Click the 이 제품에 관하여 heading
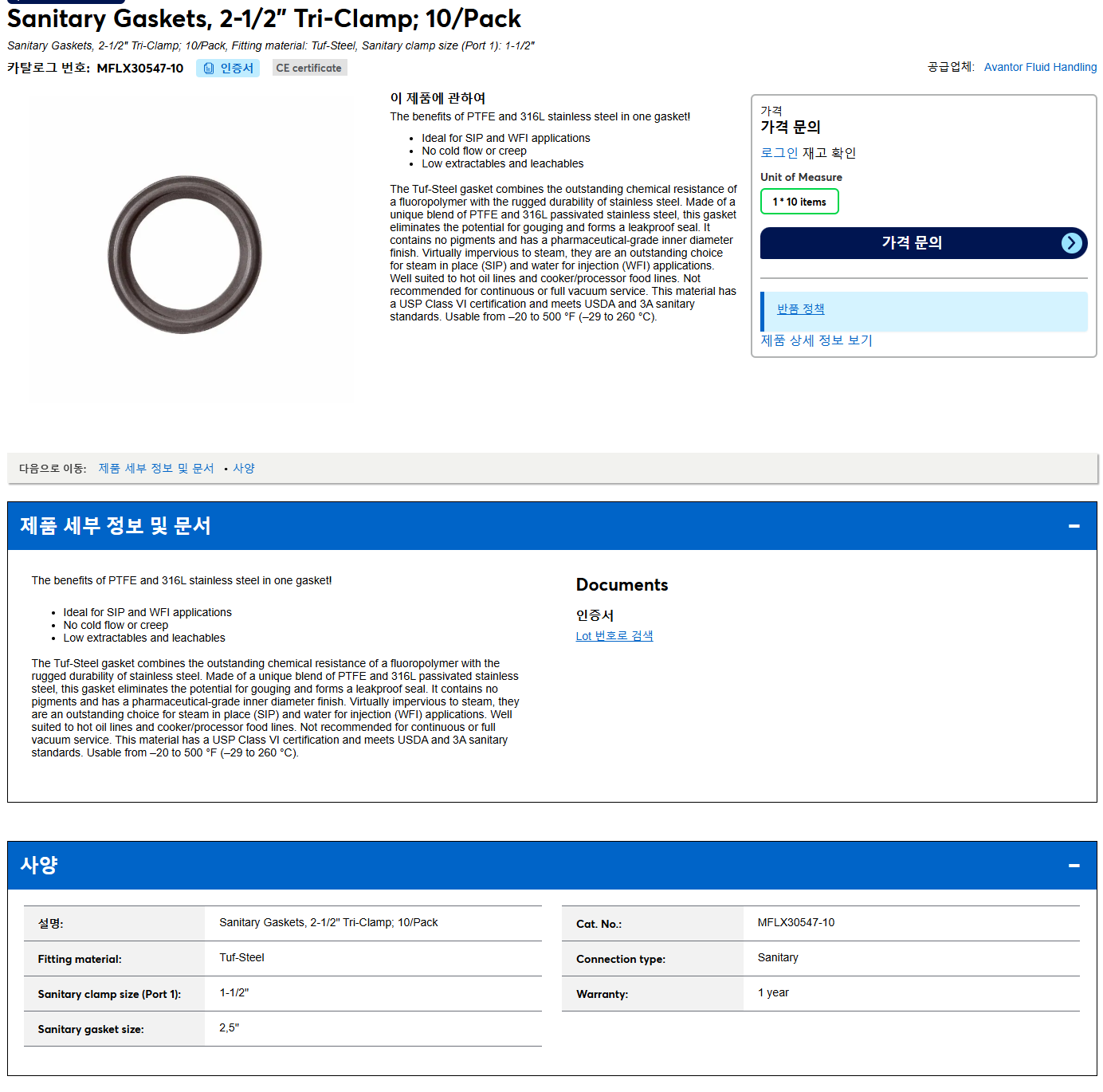1103x1092 pixels. coord(438,98)
